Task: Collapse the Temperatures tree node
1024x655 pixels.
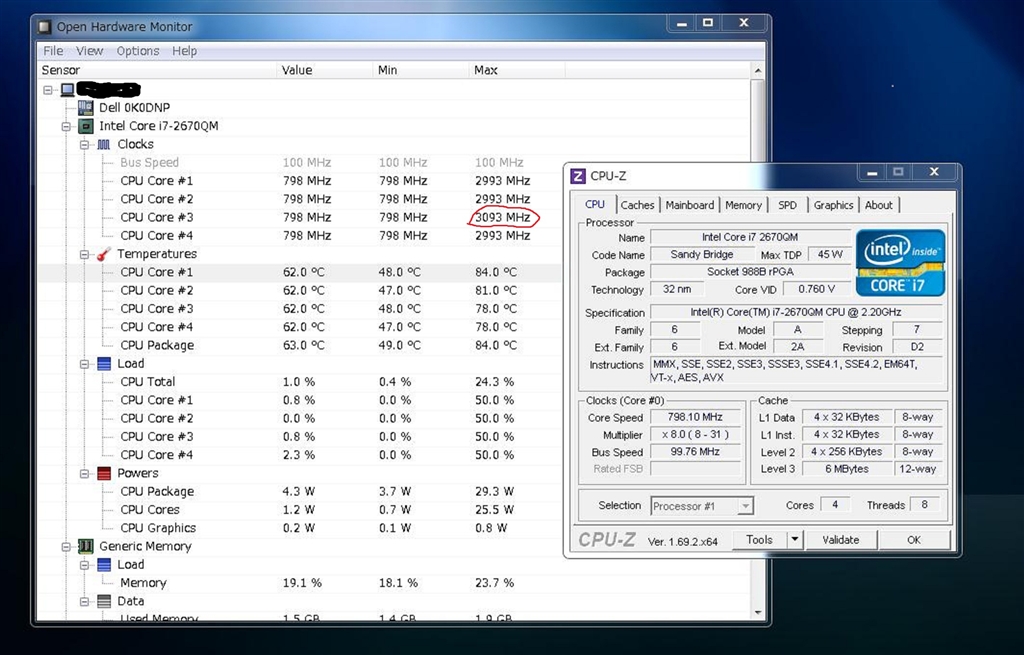Action: (x=85, y=254)
